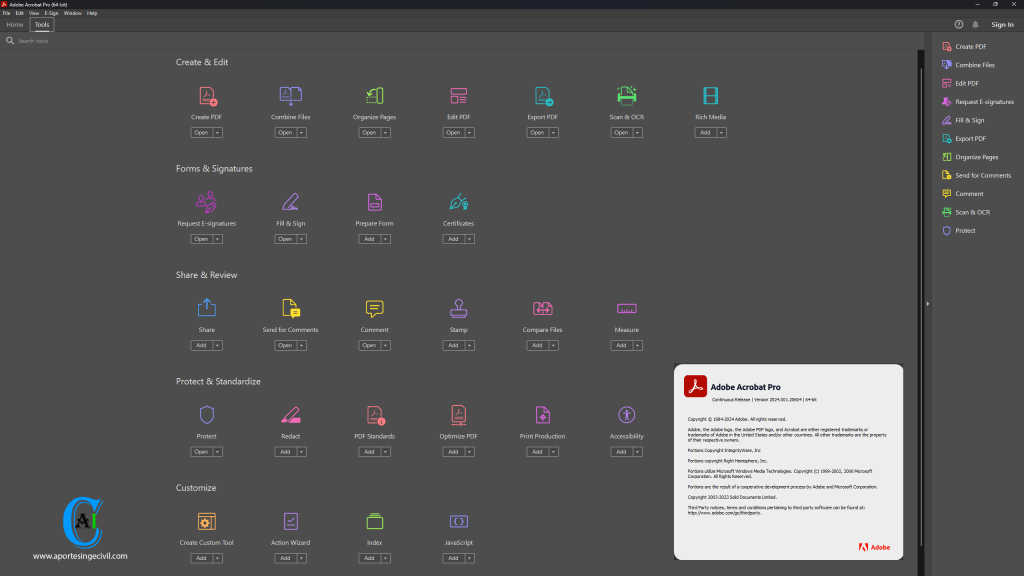This screenshot has height=576, width=1024.
Task: Expand the dropdown next to Rich Media's Add button
Action: [722, 132]
